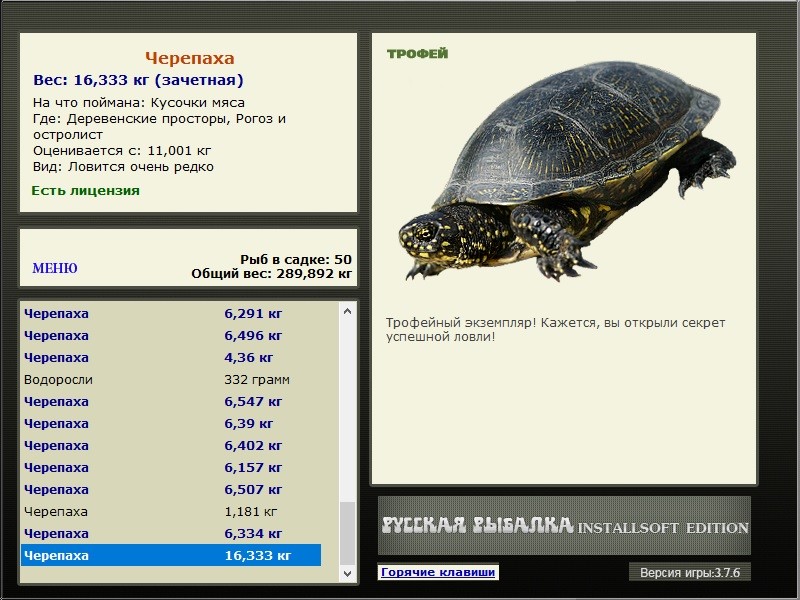
Task: Select the Водоросли 332 грамм row
Action: click(x=171, y=379)
